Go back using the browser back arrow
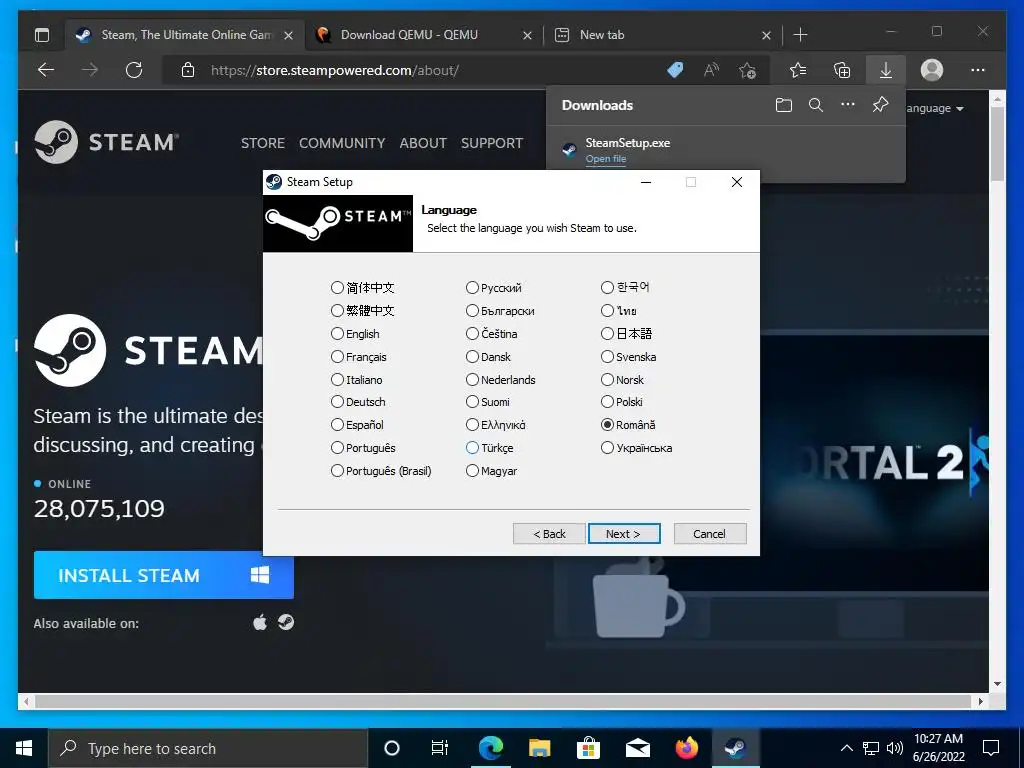 (46, 70)
